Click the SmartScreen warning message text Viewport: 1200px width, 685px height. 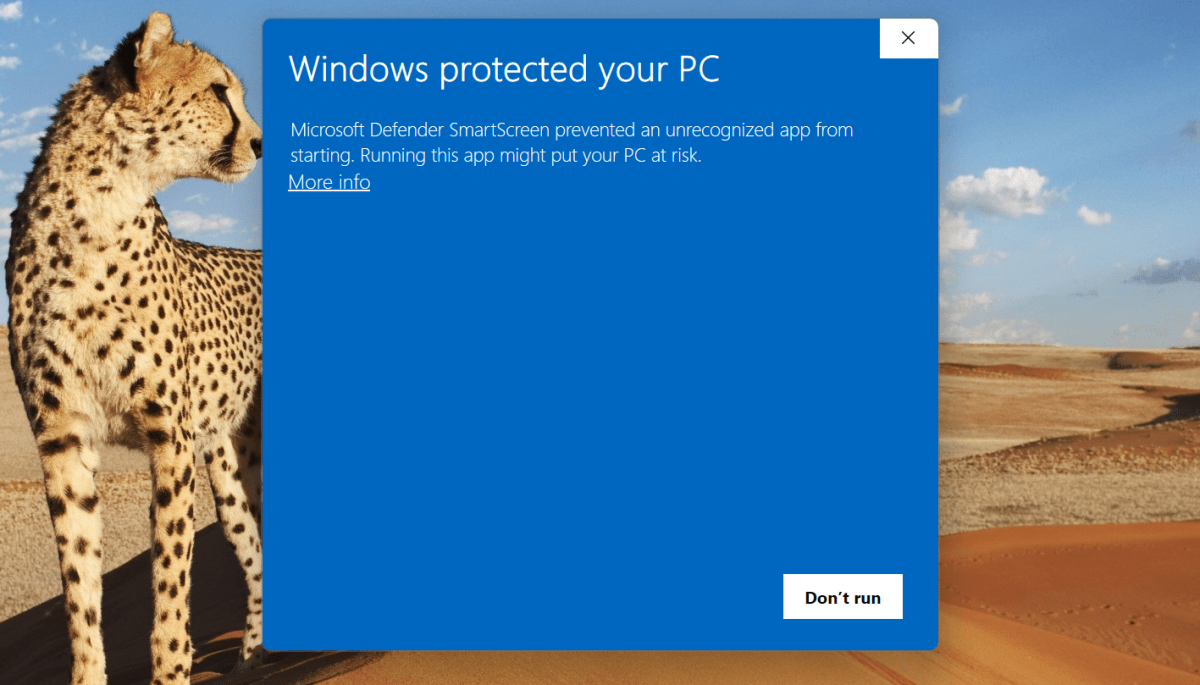[x=570, y=142]
